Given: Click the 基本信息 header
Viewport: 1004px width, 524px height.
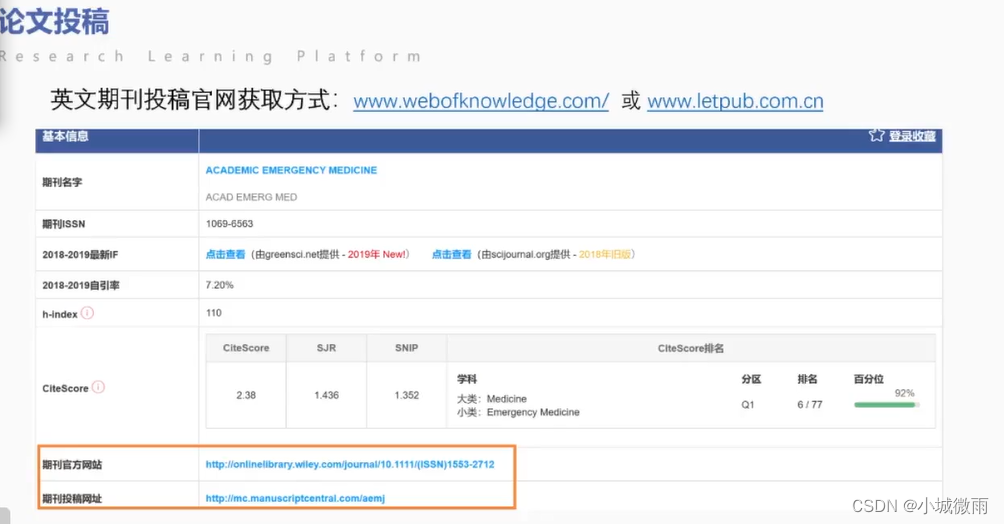Looking at the screenshot, I should tap(65, 136).
